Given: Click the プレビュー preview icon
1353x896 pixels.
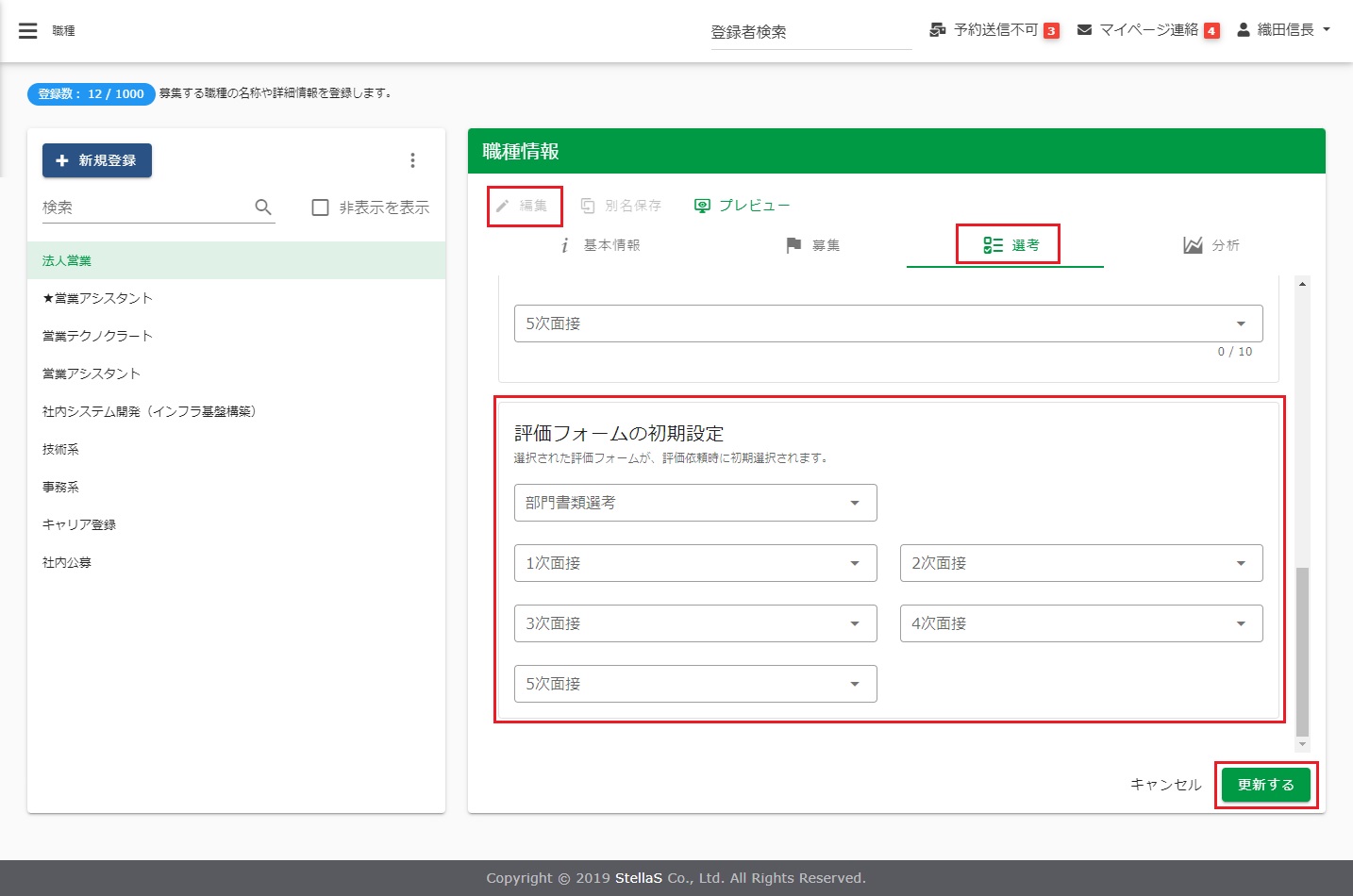Looking at the screenshot, I should pos(702,206).
